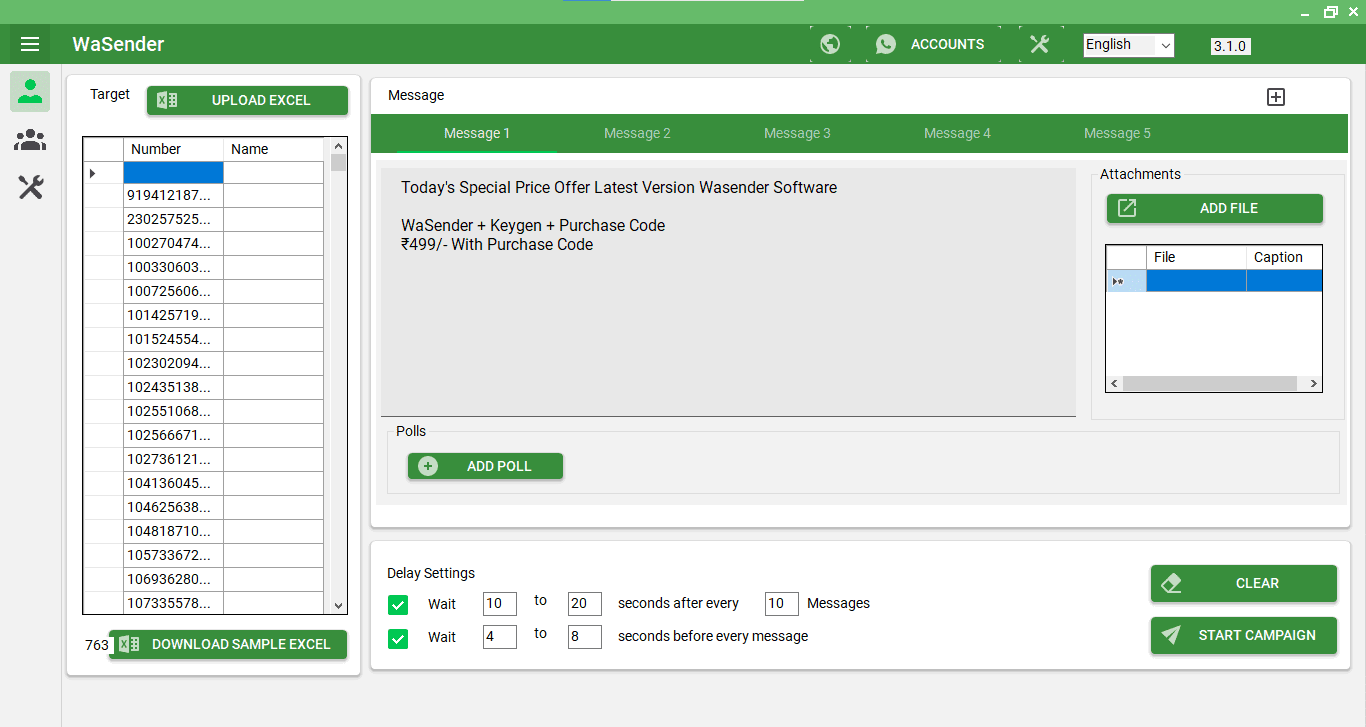The width and height of the screenshot is (1366, 727).
Task: Restore down the application window
Action: pyautogui.click(x=1331, y=11)
